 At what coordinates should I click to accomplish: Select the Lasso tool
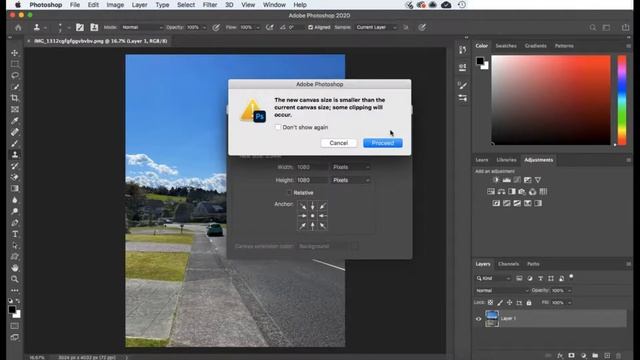pyautogui.click(x=15, y=76)
